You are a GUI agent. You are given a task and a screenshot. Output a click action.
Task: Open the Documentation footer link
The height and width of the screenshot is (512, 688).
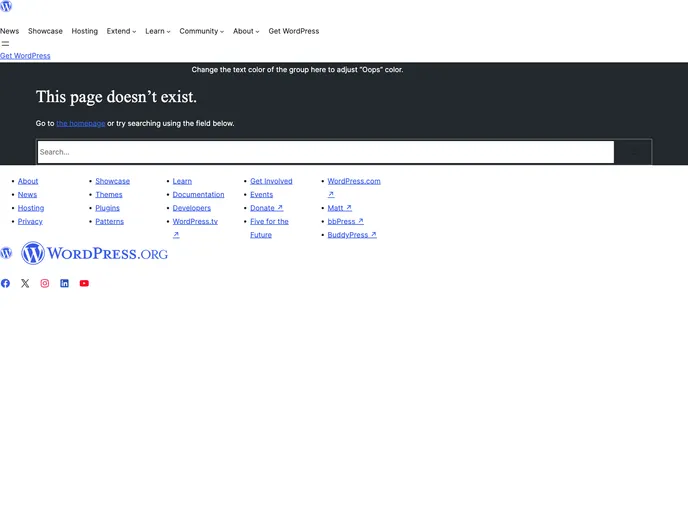pyautogui.click(x=198, y=195)
